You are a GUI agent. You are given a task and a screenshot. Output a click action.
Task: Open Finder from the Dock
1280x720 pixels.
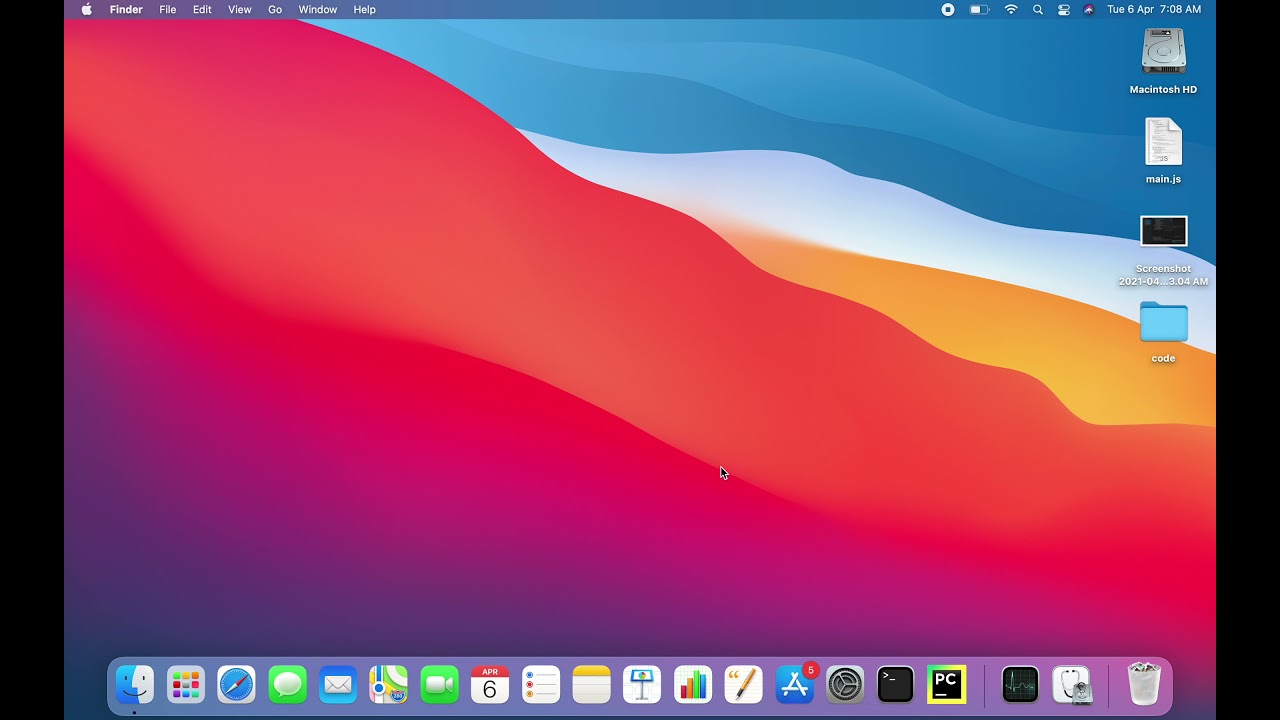point(135,685)
